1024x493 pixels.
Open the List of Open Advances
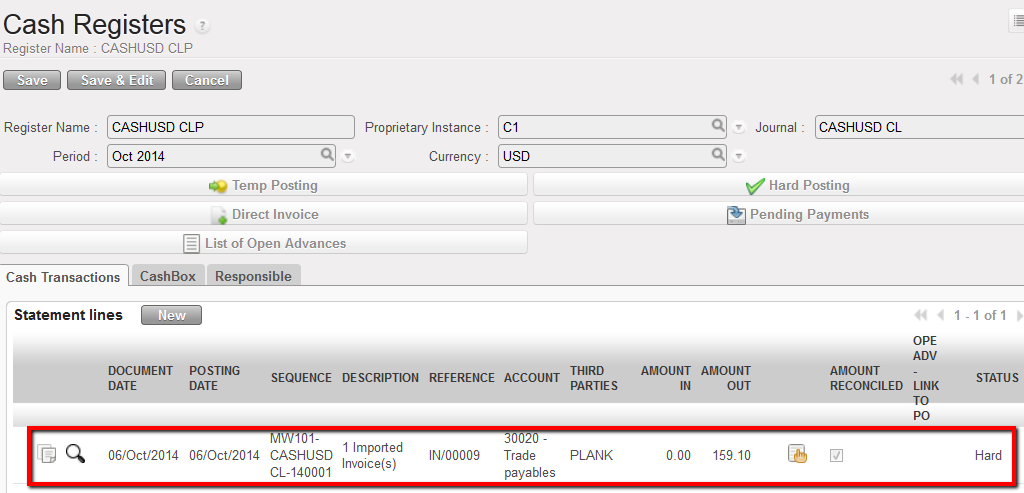[264, 243]
